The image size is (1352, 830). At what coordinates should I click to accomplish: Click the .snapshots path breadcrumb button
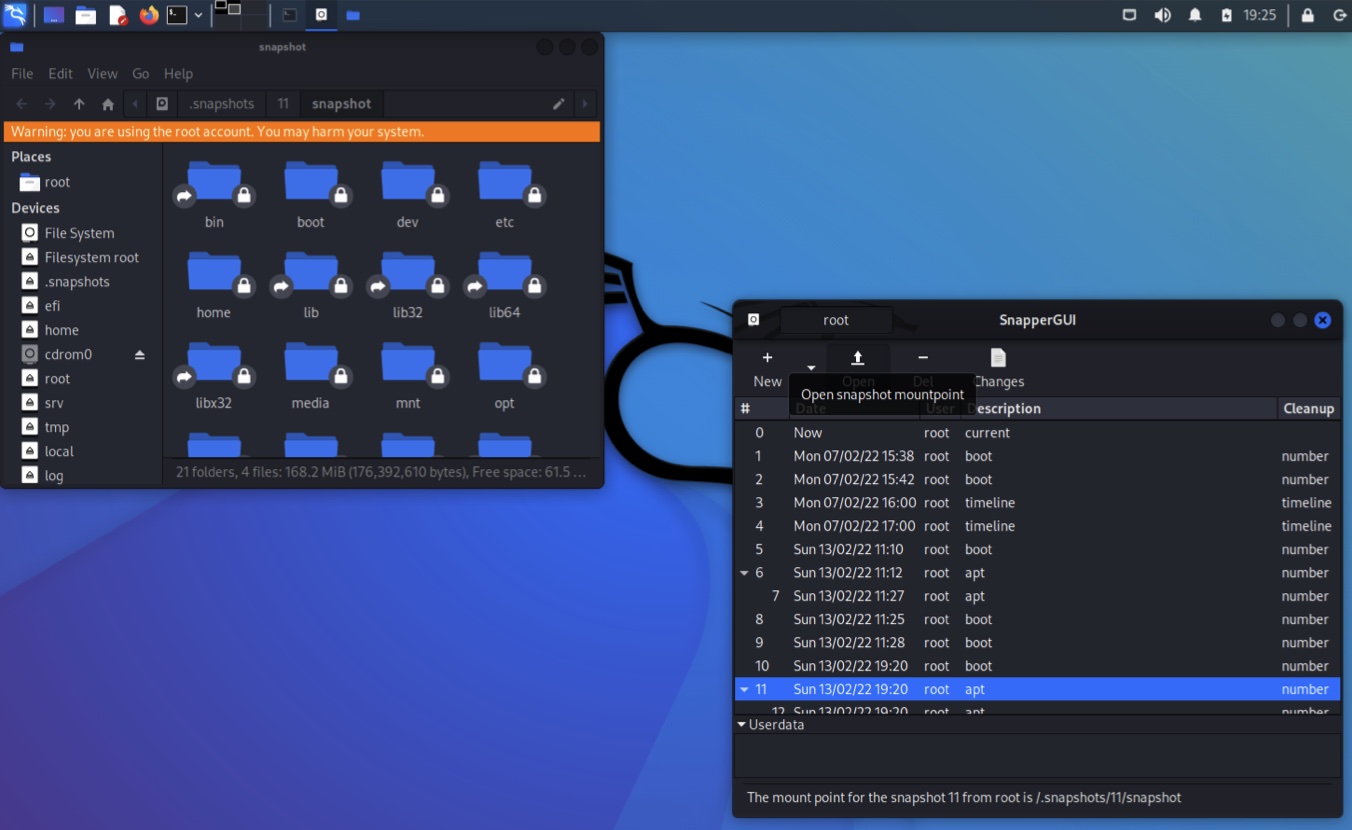pyautogui.click(x=221, y=104)
